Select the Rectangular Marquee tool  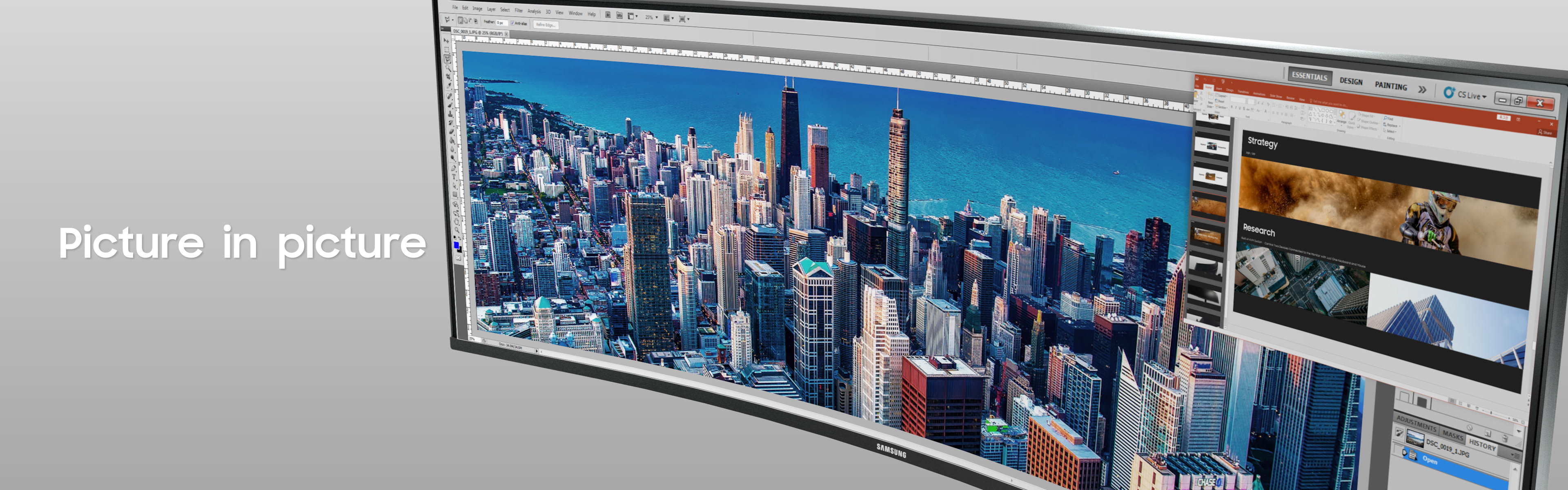point(447,50)
